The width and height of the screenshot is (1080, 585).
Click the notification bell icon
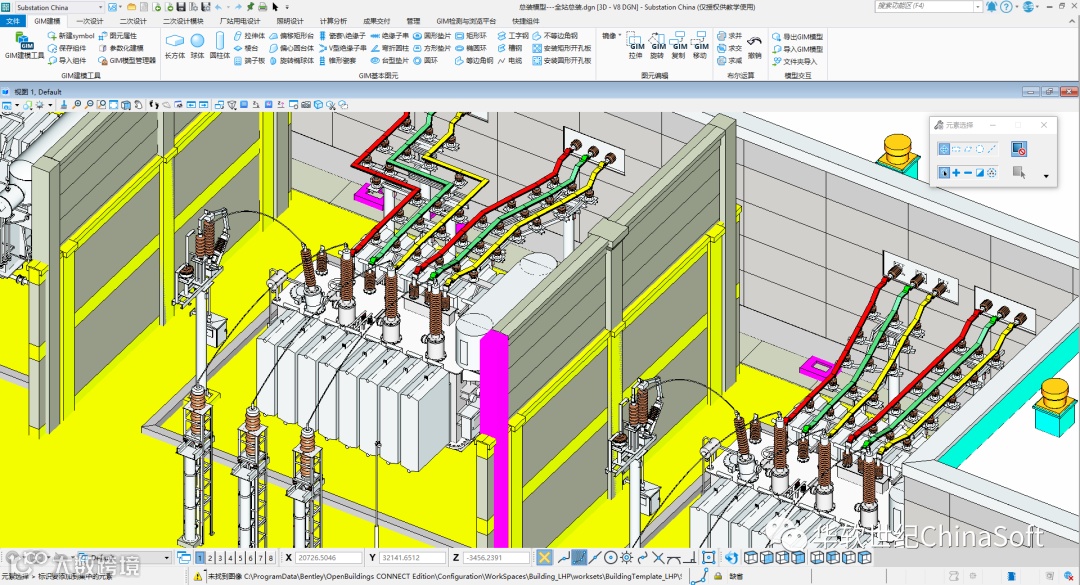(991, 7)
